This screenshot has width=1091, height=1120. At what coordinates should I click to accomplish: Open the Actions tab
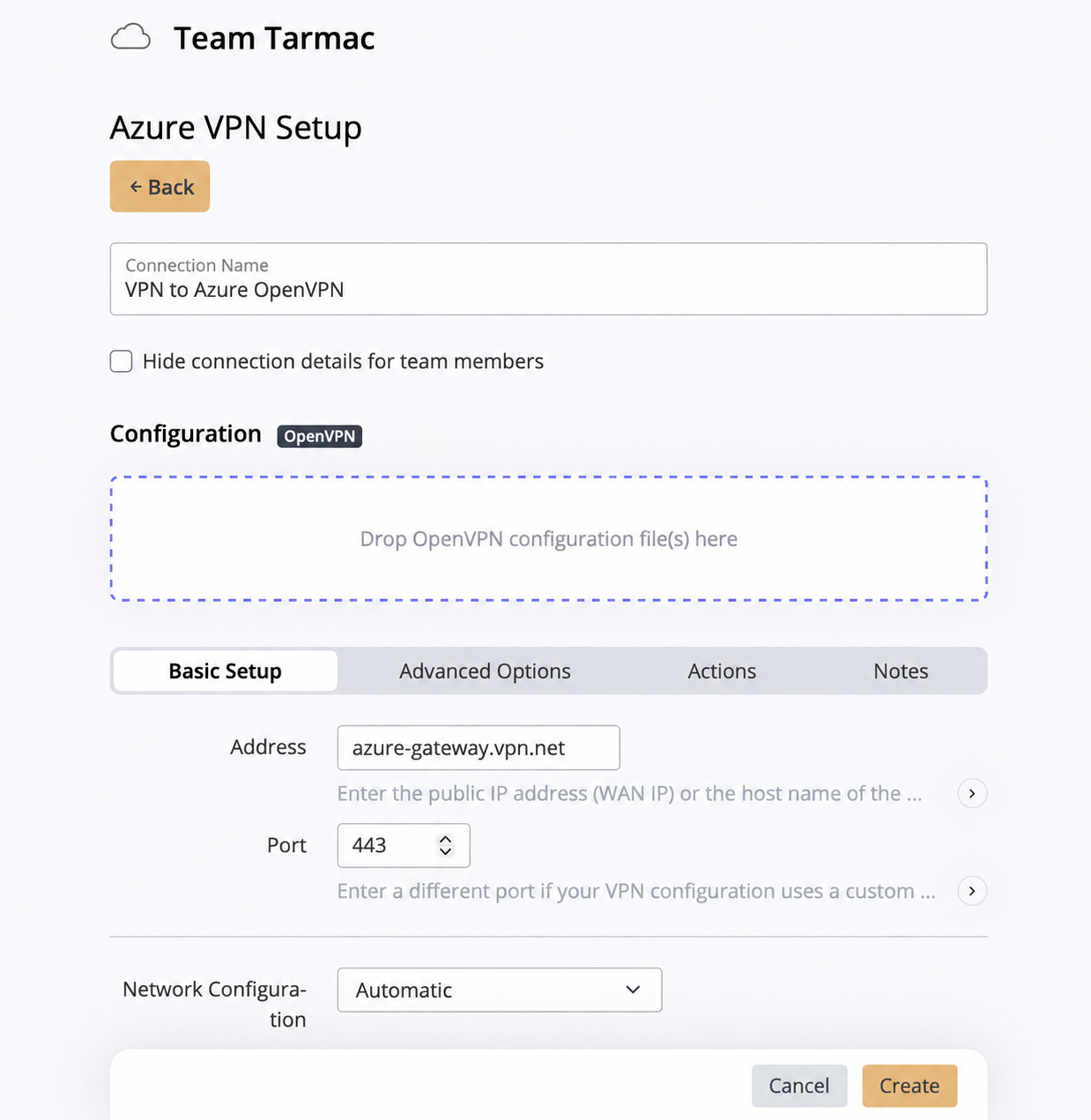point(722,671)
